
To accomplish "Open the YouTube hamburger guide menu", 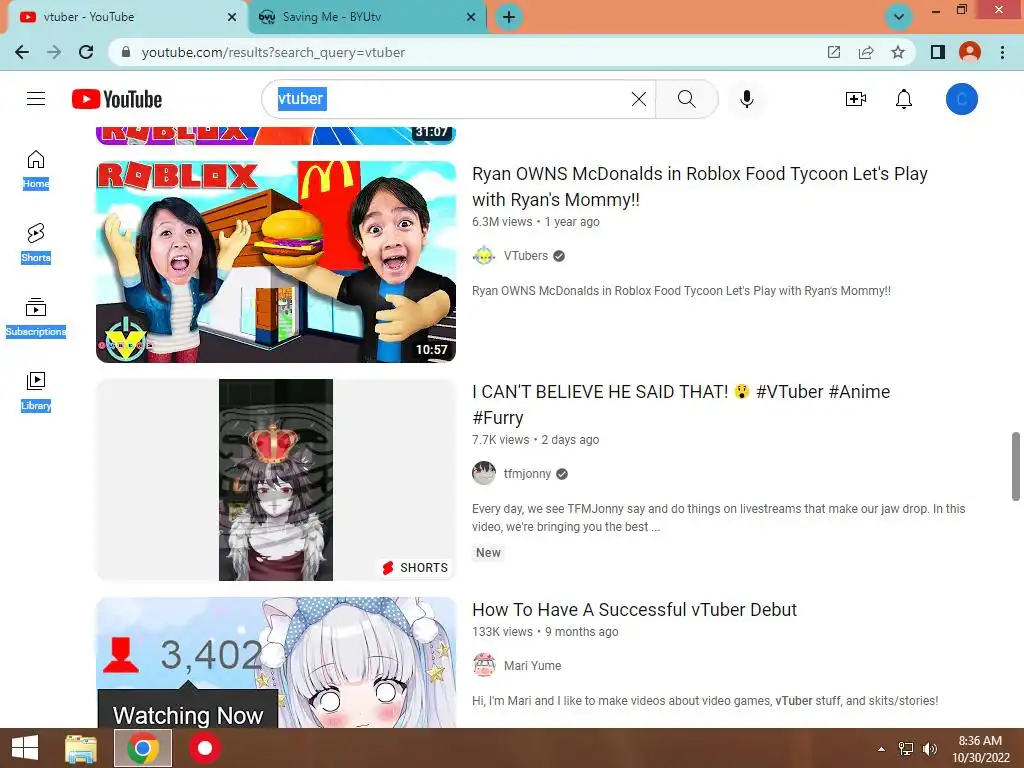I will pos(36,99).
